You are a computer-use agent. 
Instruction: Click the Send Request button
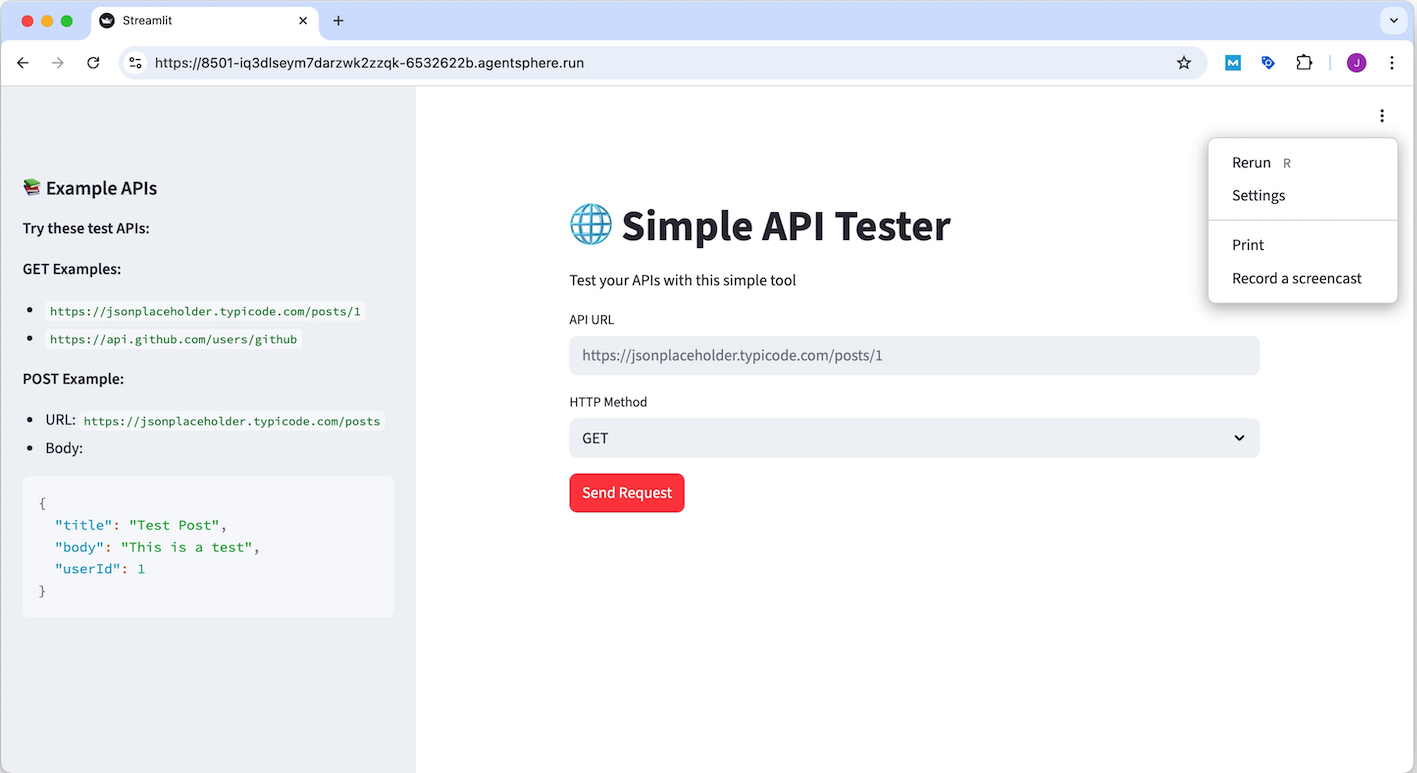(626, 492)
